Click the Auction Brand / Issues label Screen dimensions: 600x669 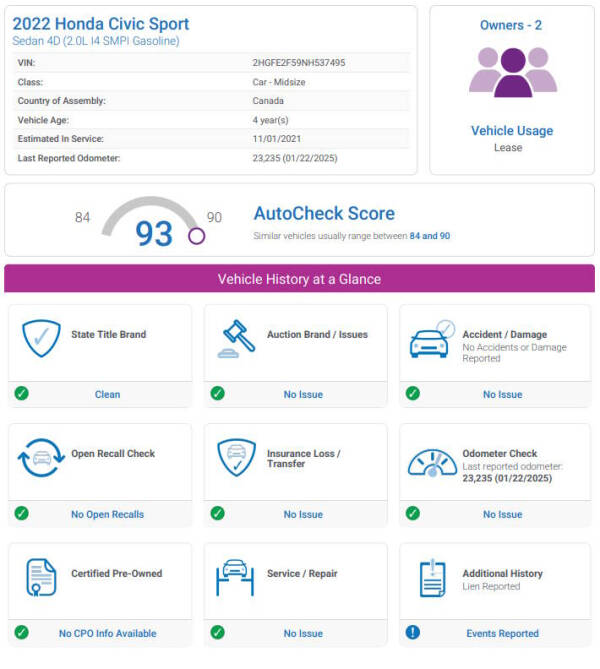tap(317, 334)
